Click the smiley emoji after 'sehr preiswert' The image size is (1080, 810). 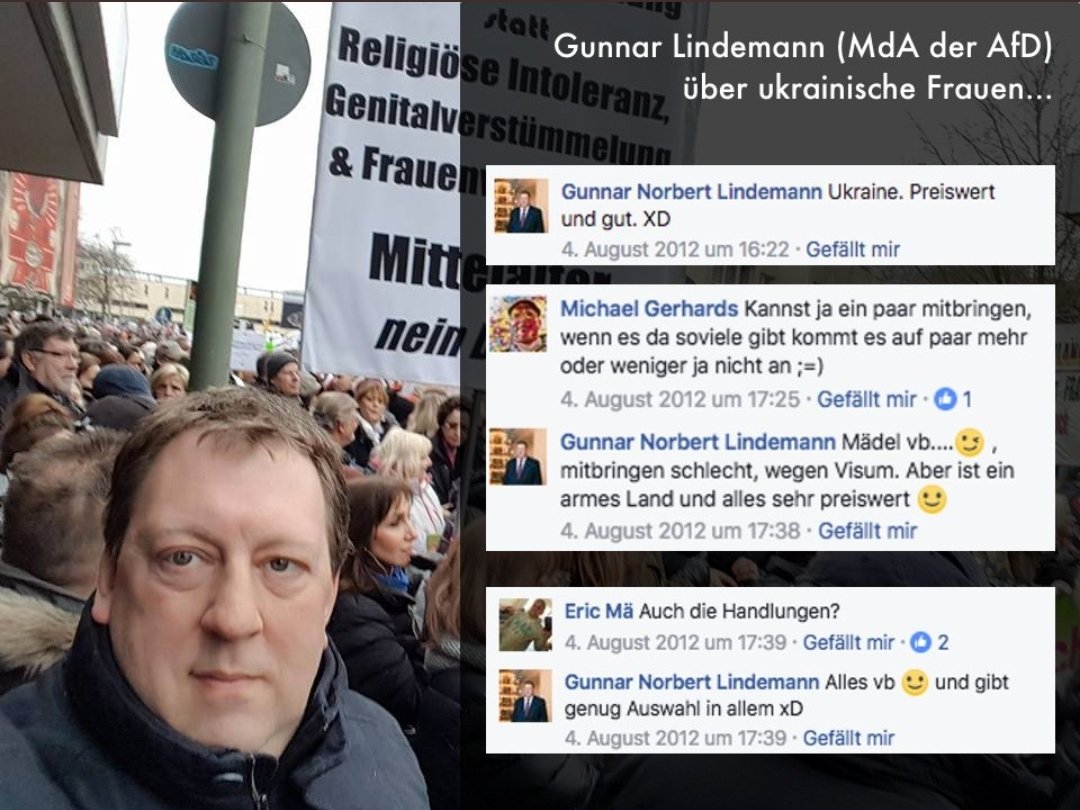click(932, 499)
